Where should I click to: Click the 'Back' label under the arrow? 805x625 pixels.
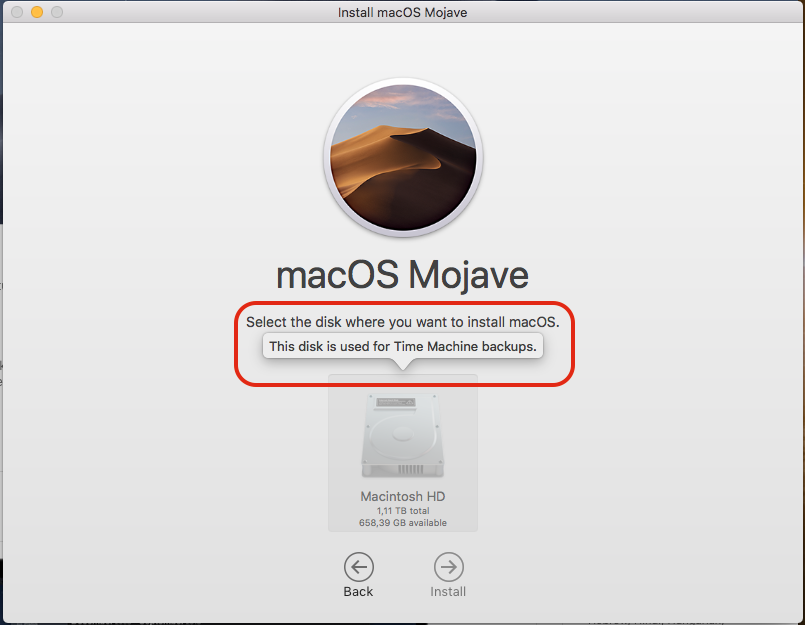(358, 592)
